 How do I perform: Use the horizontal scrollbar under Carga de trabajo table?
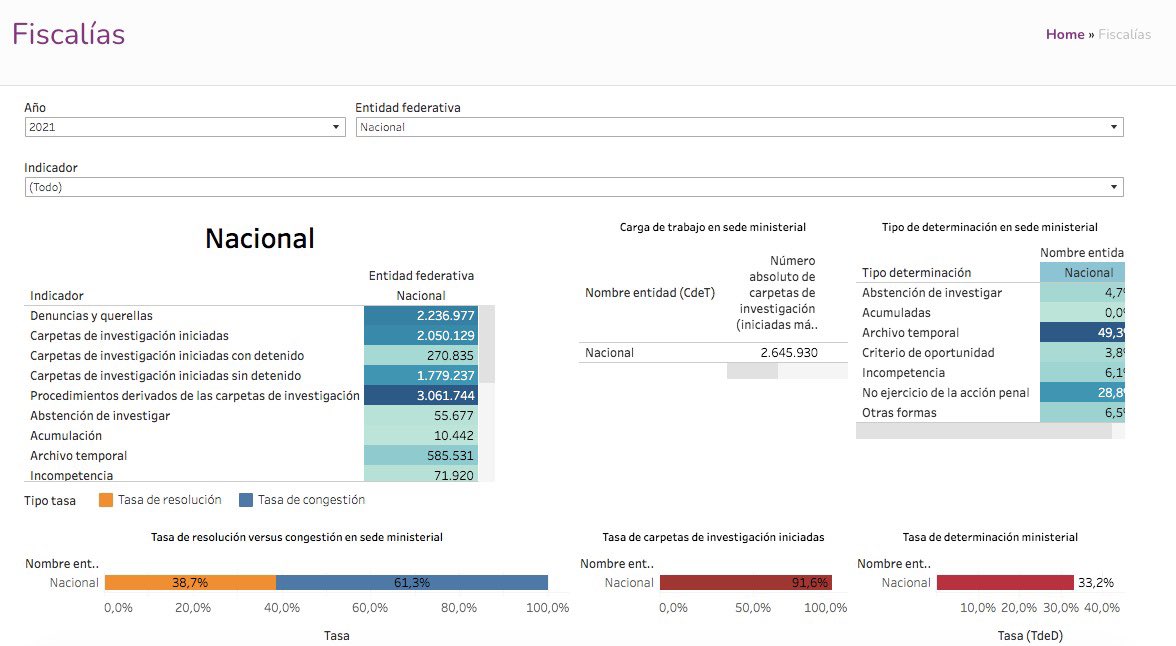752,371
